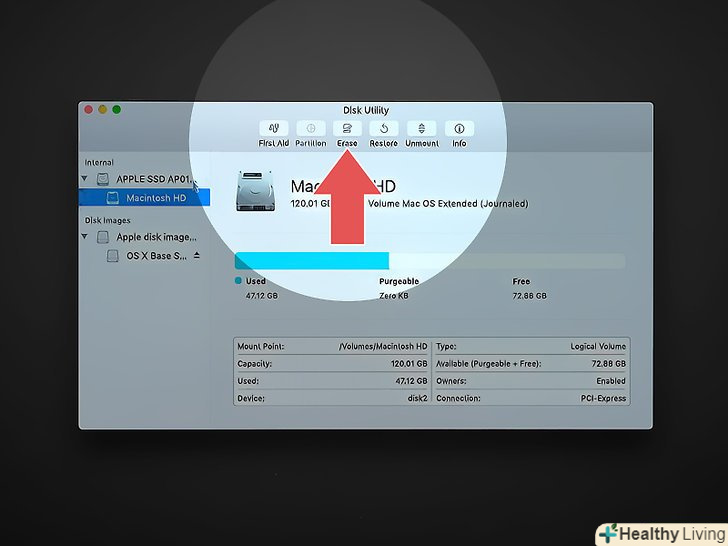
Task: Select Apple disk image in sidebar
Action: pyautogui.click(x=144, y=237)
